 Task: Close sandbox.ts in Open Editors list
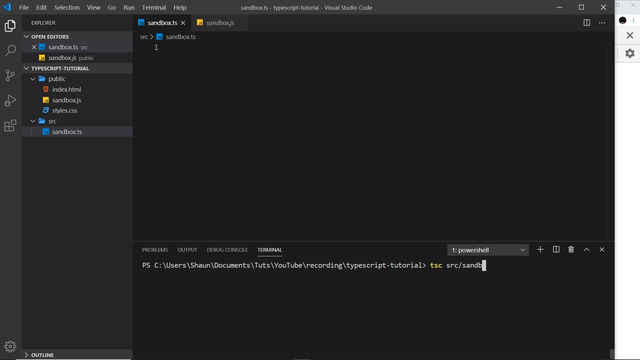(x=34, y=47)
